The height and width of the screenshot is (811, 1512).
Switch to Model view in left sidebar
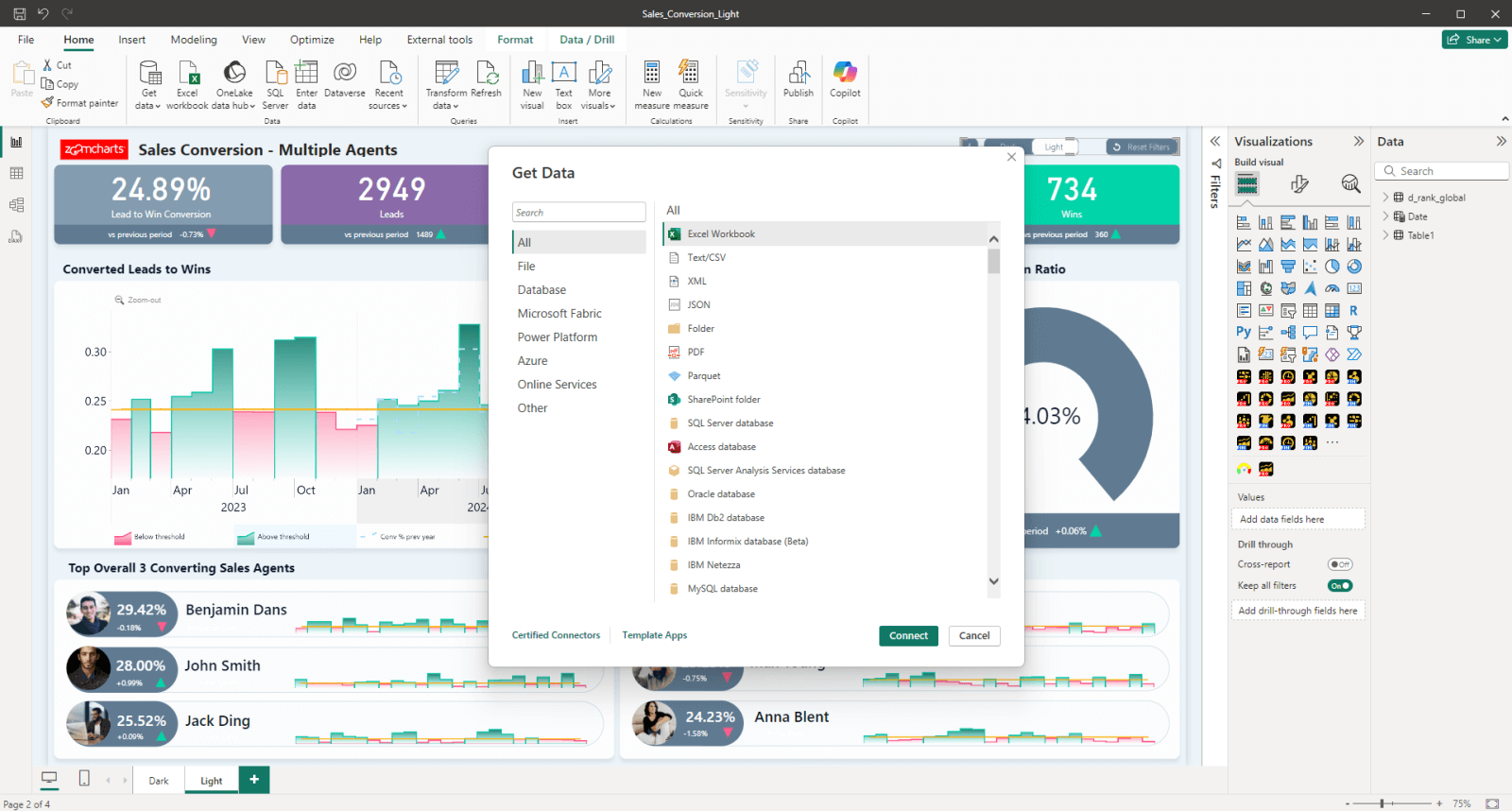tap(16, 204)
